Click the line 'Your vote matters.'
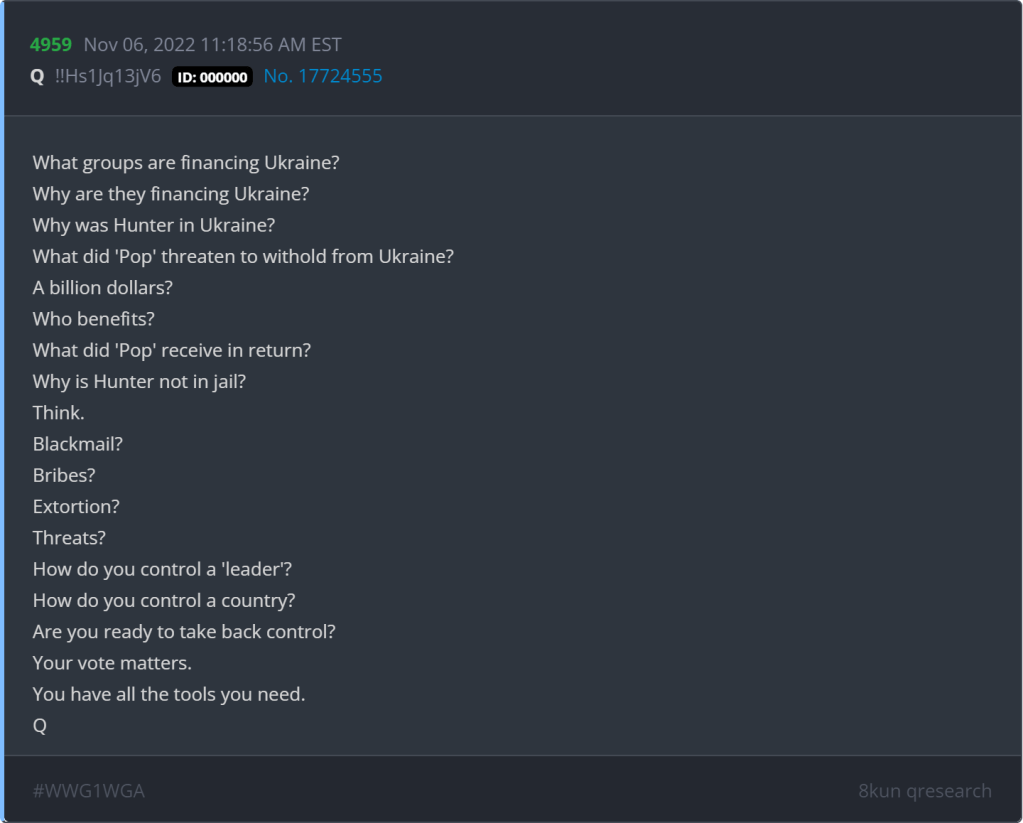This screenshot has width=1023, height=823. point(112,662)
